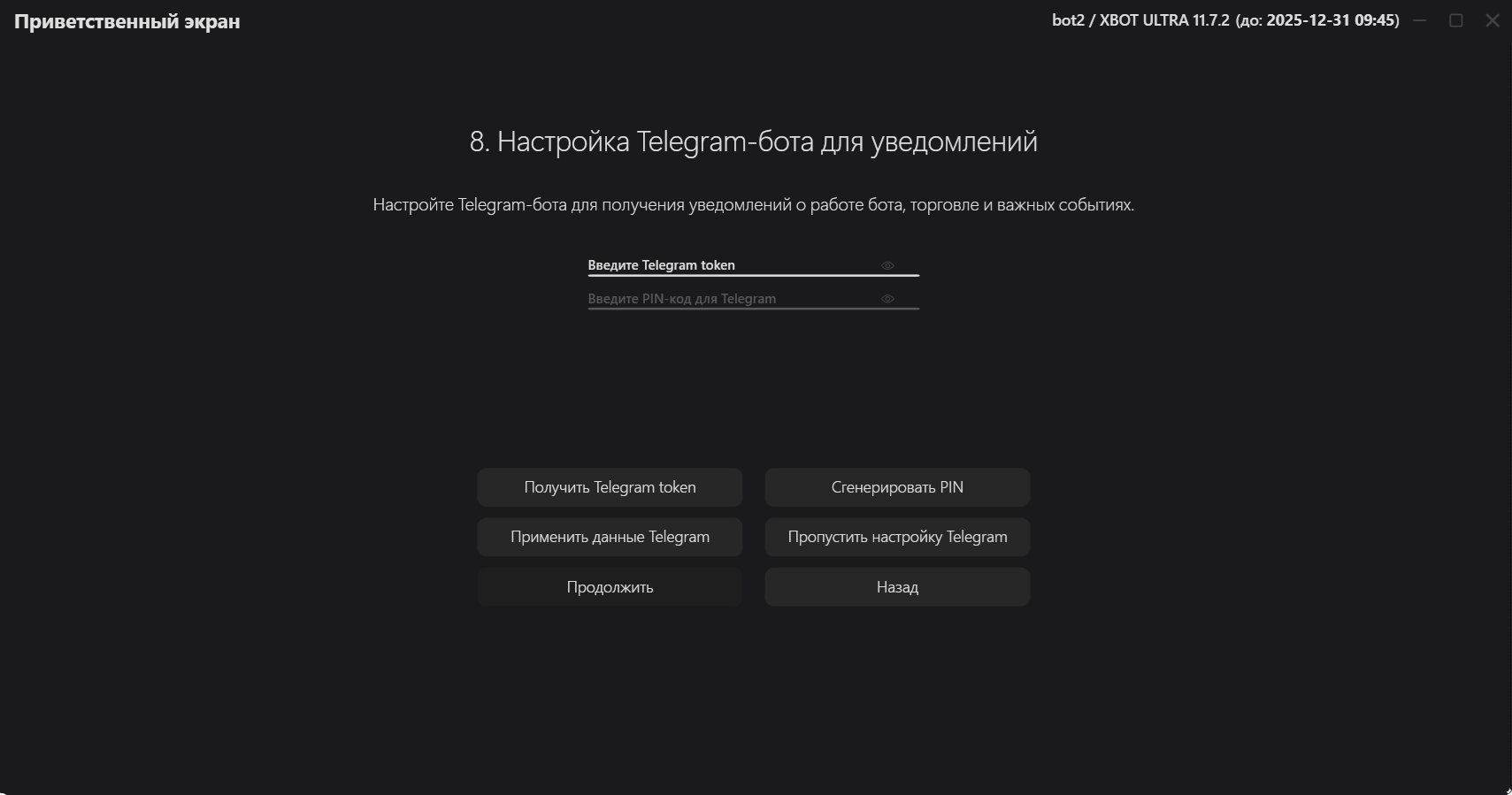1512x795 pixels.
Task: Proceed by clicking Продолжить
Action: click(x=610, y=587)
